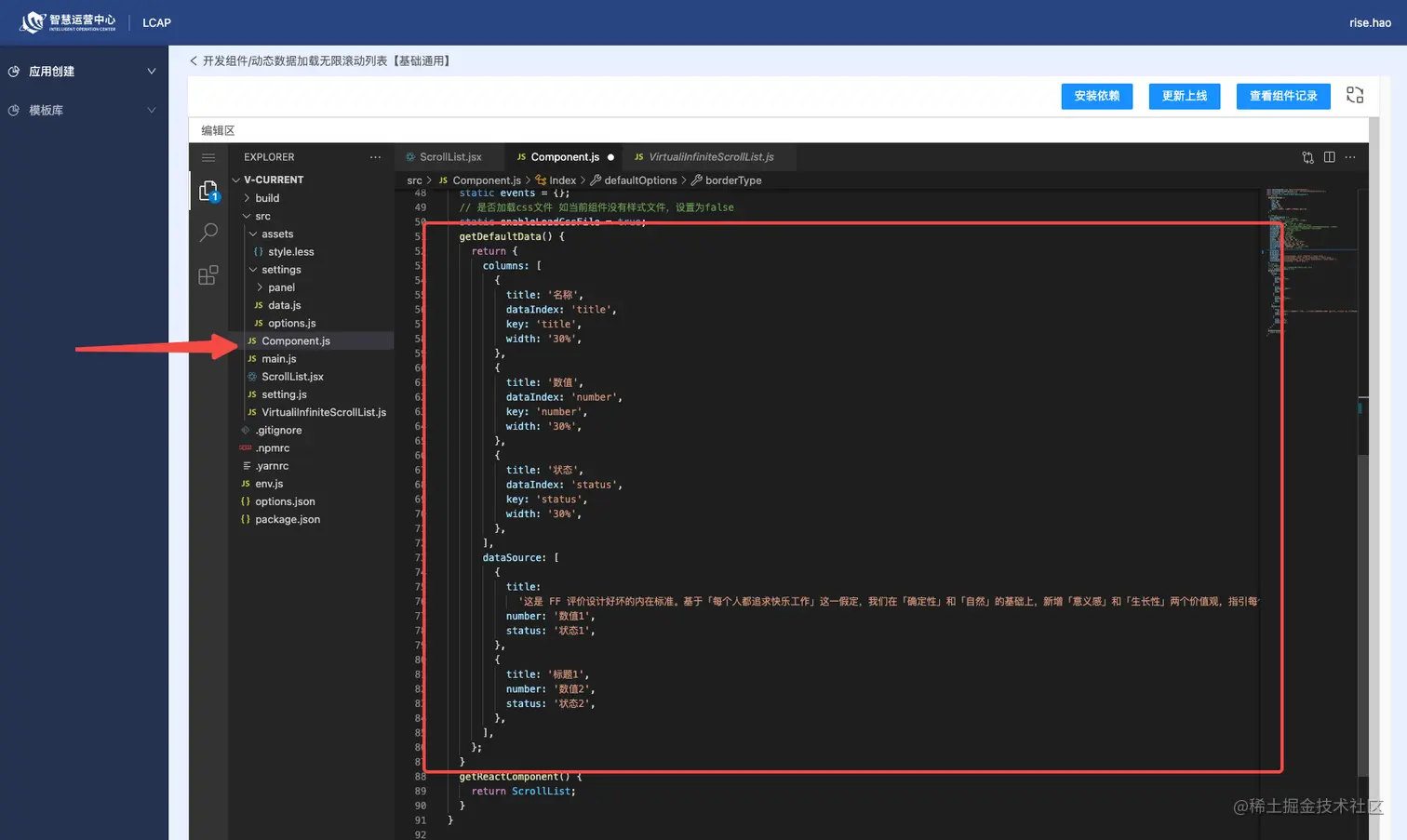Expand the 应用创建 menu chevron

[x=152, y=72]
